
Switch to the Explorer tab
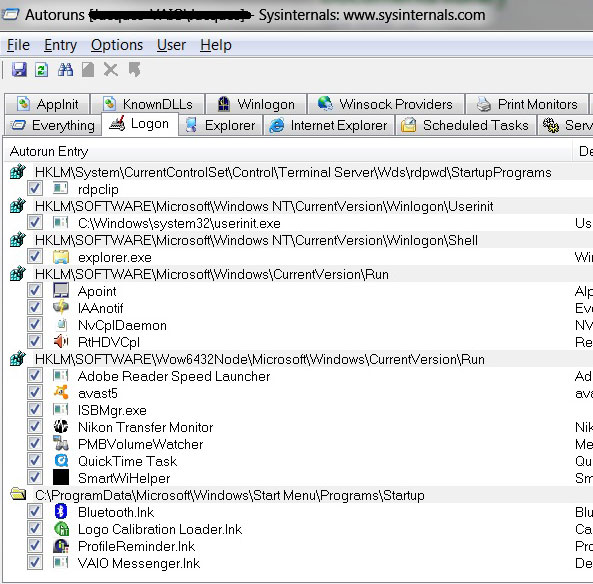coord(220,125)
